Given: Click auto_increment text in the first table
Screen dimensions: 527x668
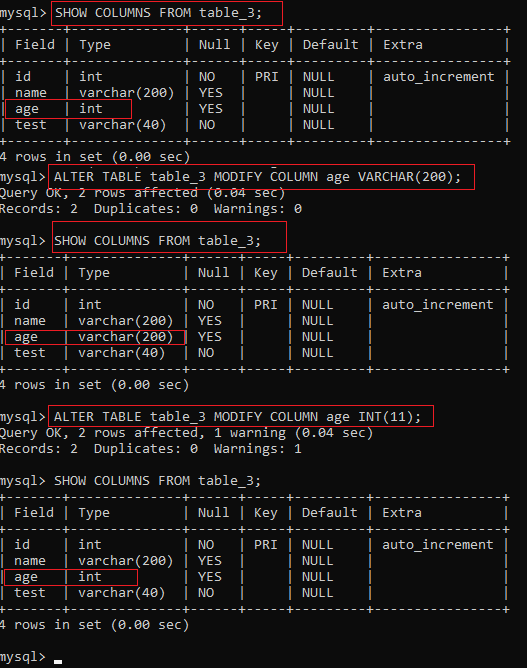Looking at the screenshot, I should [438, 77].
